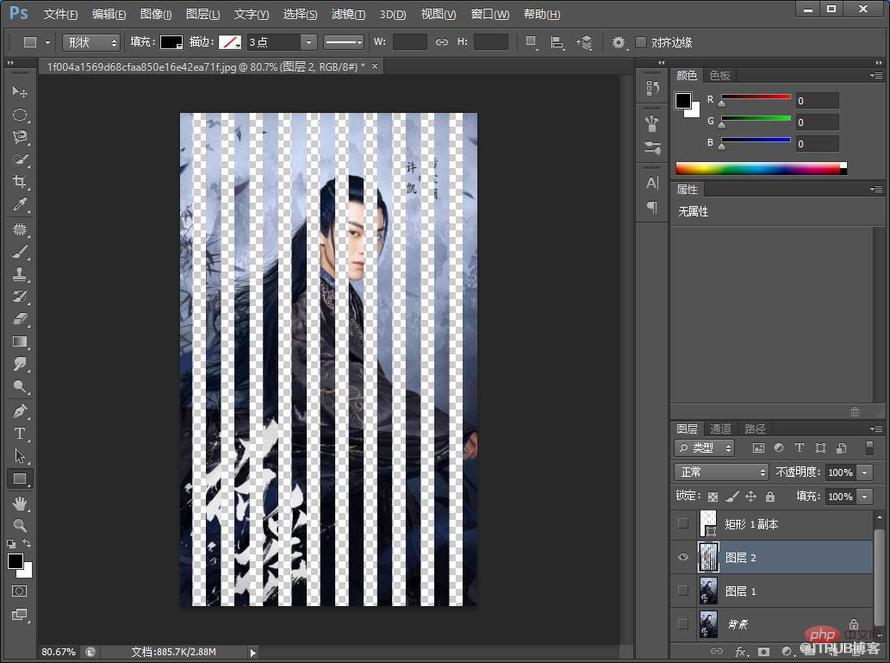Select the Pen tool
Viewport: 890px width, 663px height.
tap(20, 411)
